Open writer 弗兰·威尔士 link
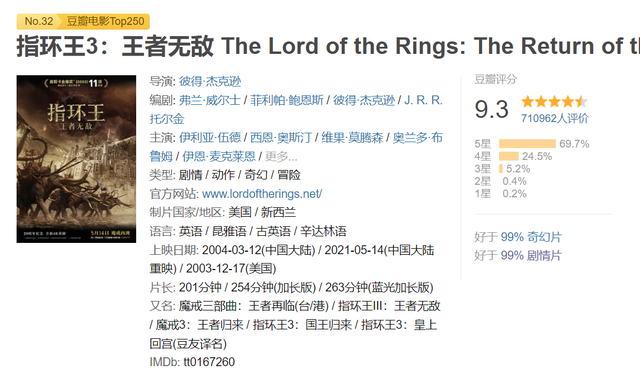The height and width of the screenshot is (375, 640). tap(209, 100)
